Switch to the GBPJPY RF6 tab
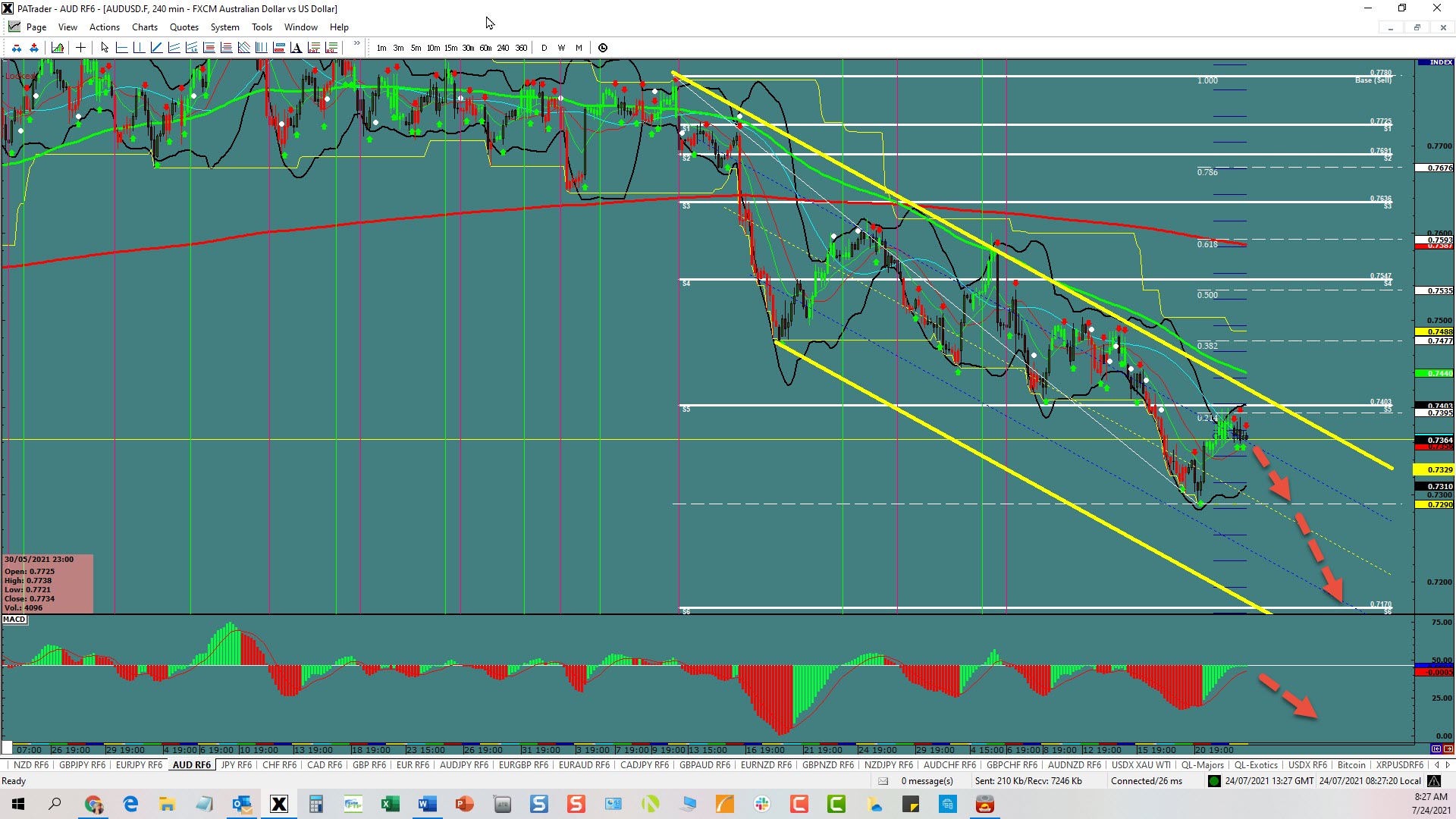The height and width of the screenshot is (819, 1456). tap(82, 765)
